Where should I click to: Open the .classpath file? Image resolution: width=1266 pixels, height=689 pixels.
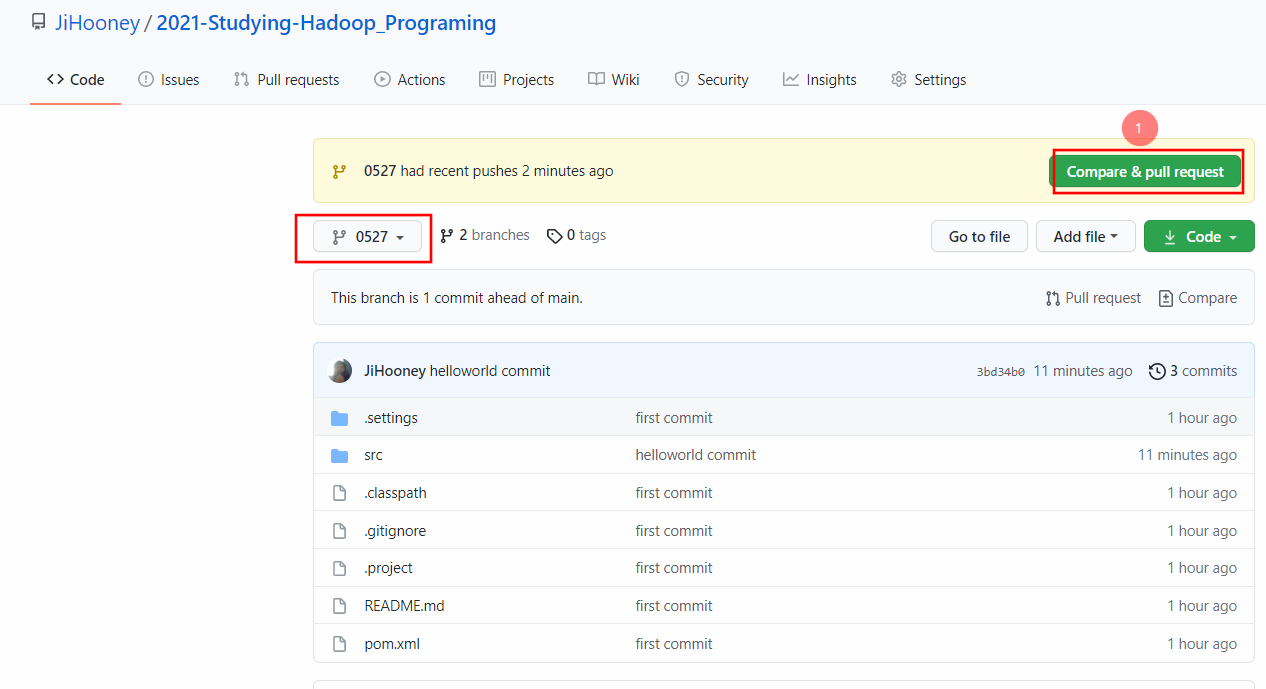[395, 493]
